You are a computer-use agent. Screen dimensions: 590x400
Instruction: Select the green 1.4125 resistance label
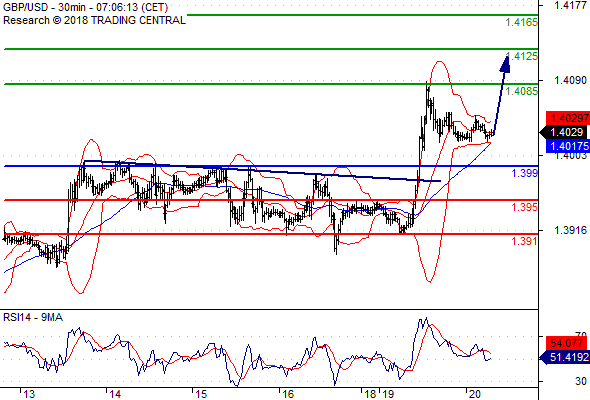click(521, 56)
